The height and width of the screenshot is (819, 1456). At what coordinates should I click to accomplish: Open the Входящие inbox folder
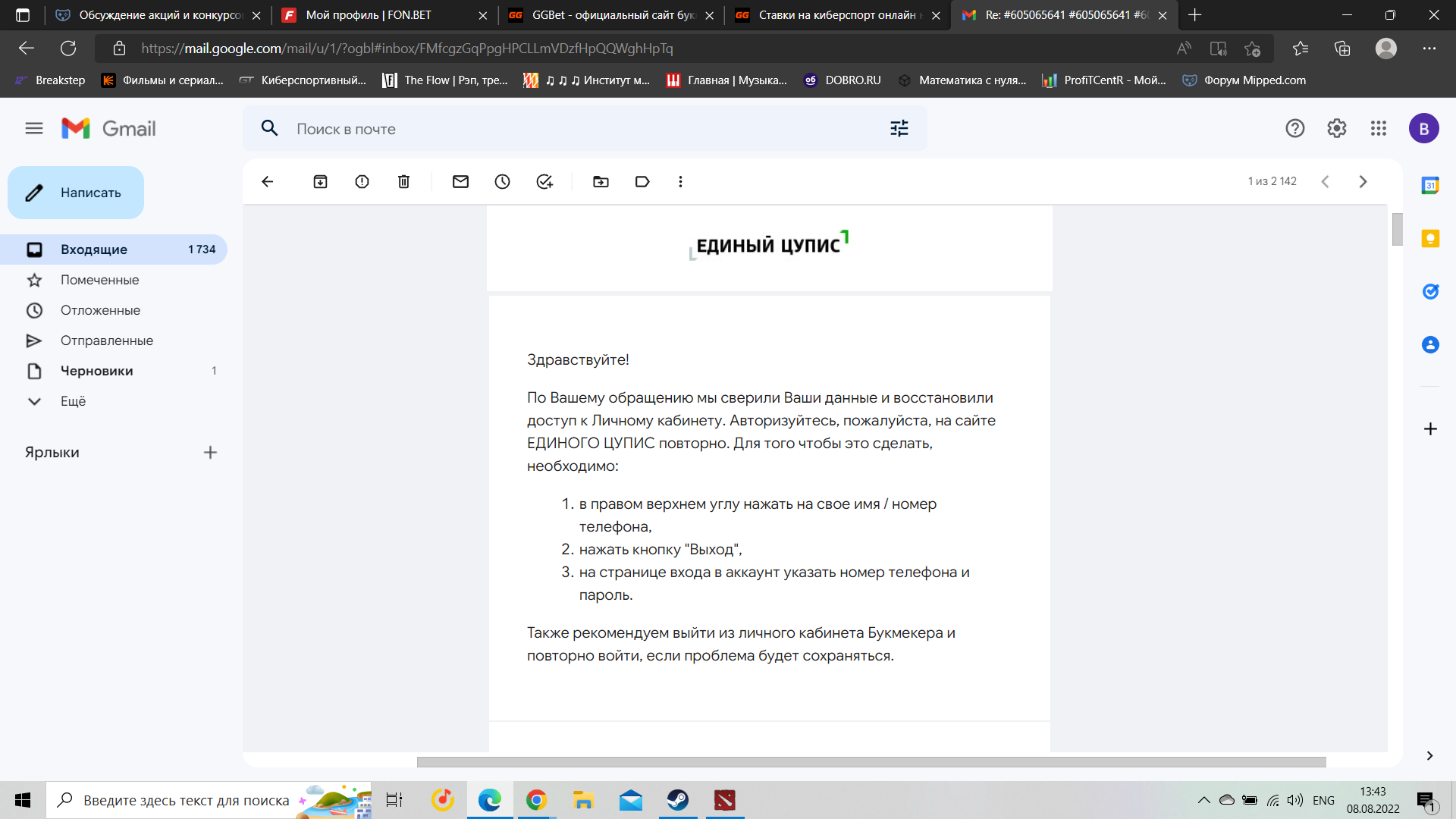tap(114, 249)
